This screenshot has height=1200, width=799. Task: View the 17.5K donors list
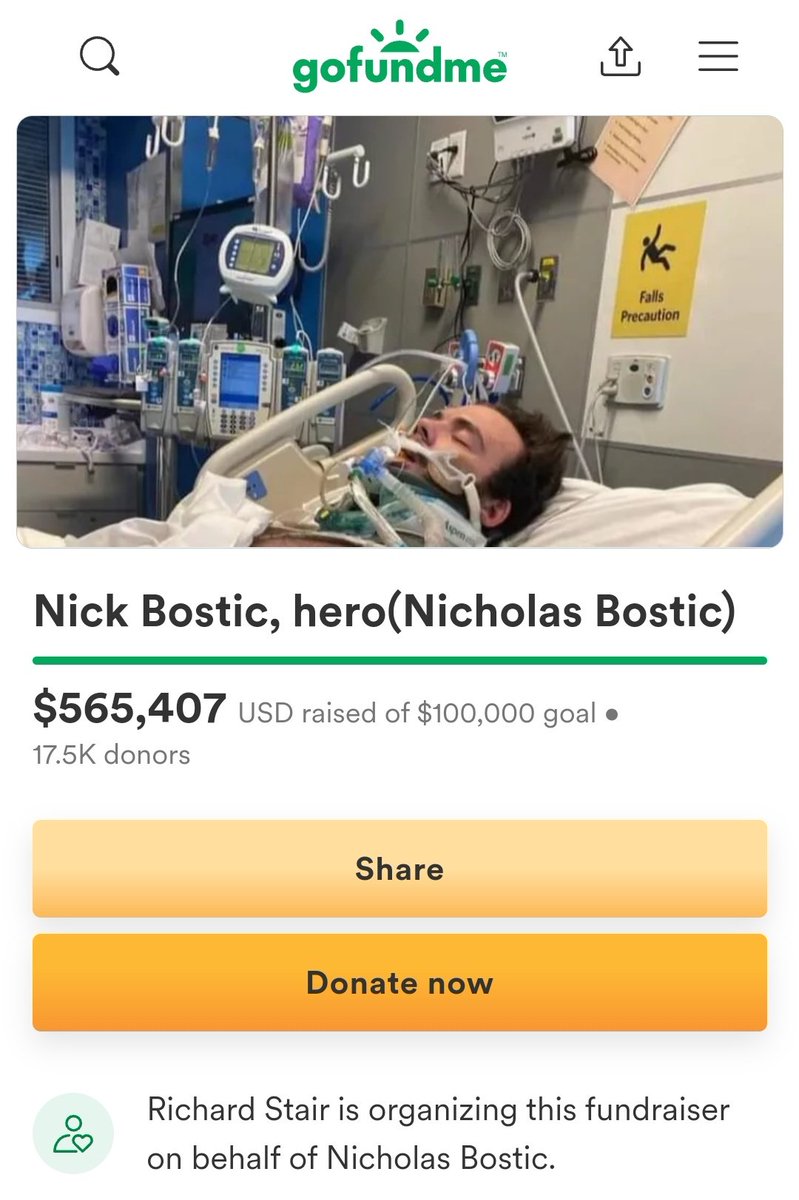point(111,755)
